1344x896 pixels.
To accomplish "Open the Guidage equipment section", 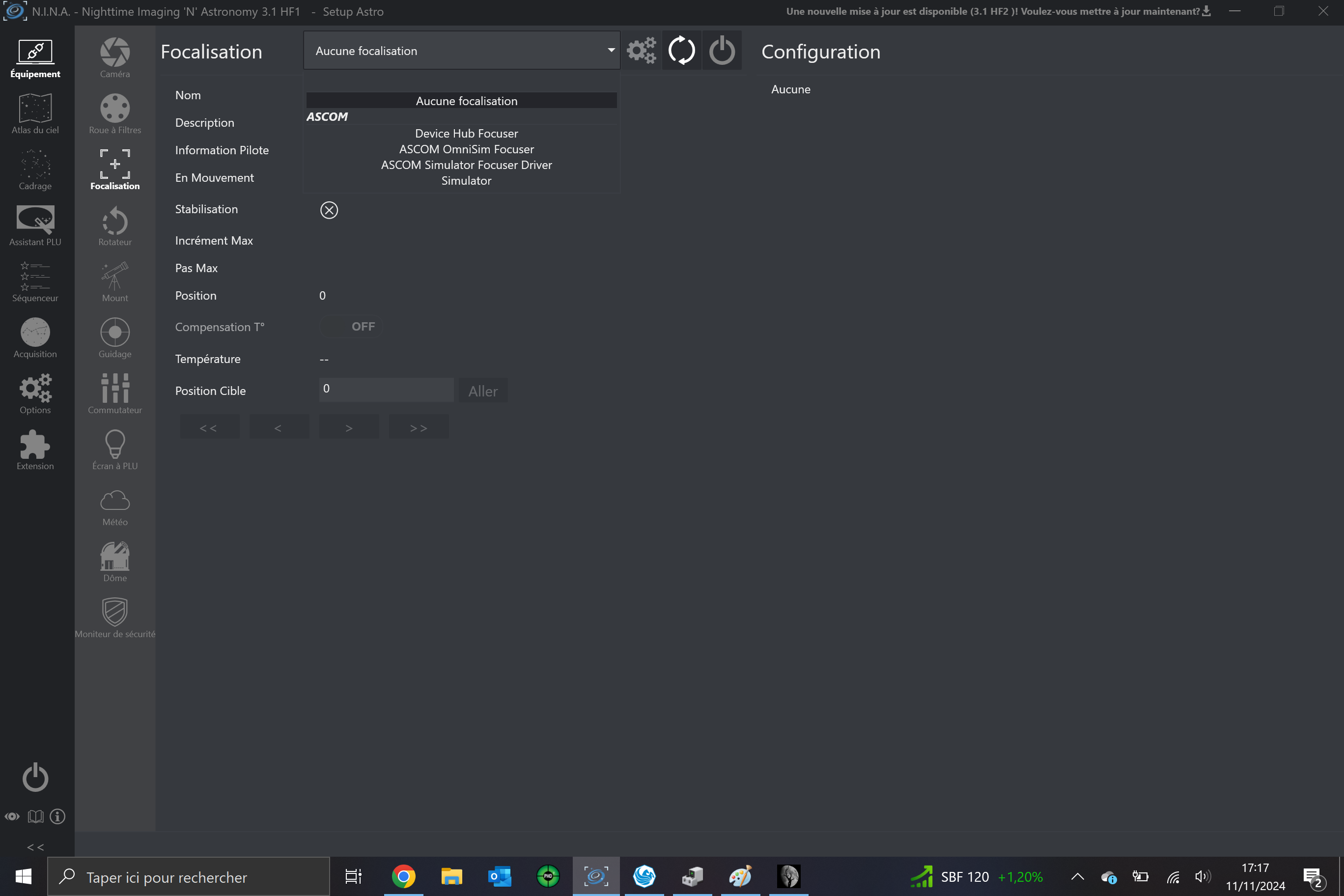I will [x=115, y=337].
